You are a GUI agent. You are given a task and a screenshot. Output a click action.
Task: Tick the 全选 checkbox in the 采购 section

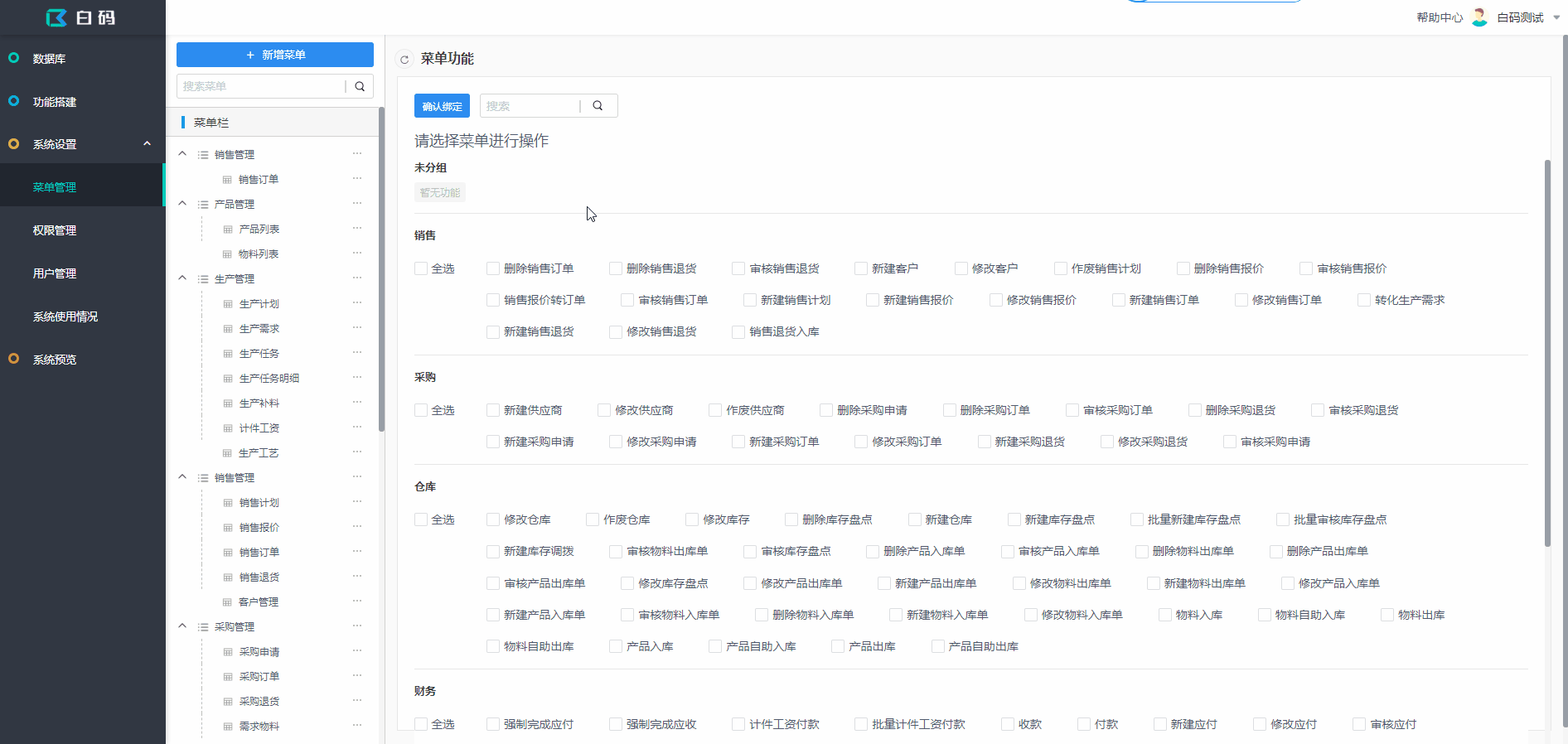[x=421, y=410]
